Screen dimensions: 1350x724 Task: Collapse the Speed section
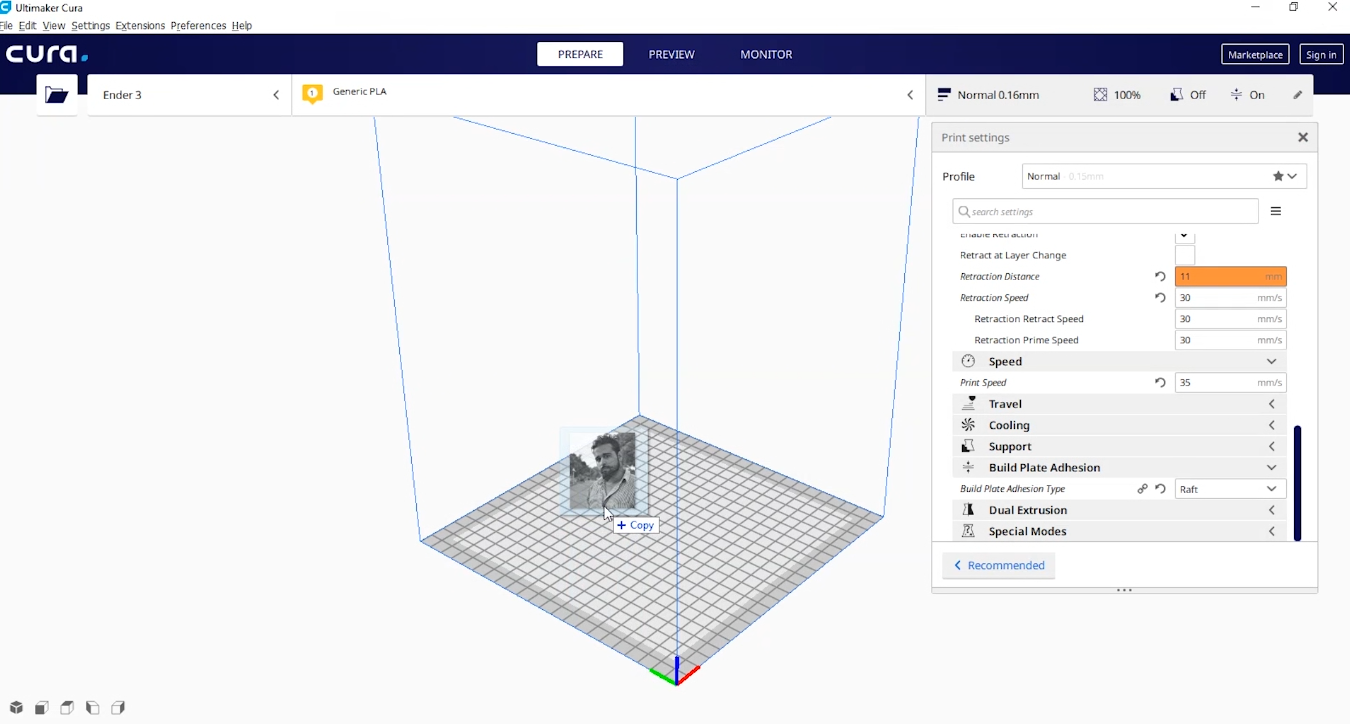[x=1272, y=361]
